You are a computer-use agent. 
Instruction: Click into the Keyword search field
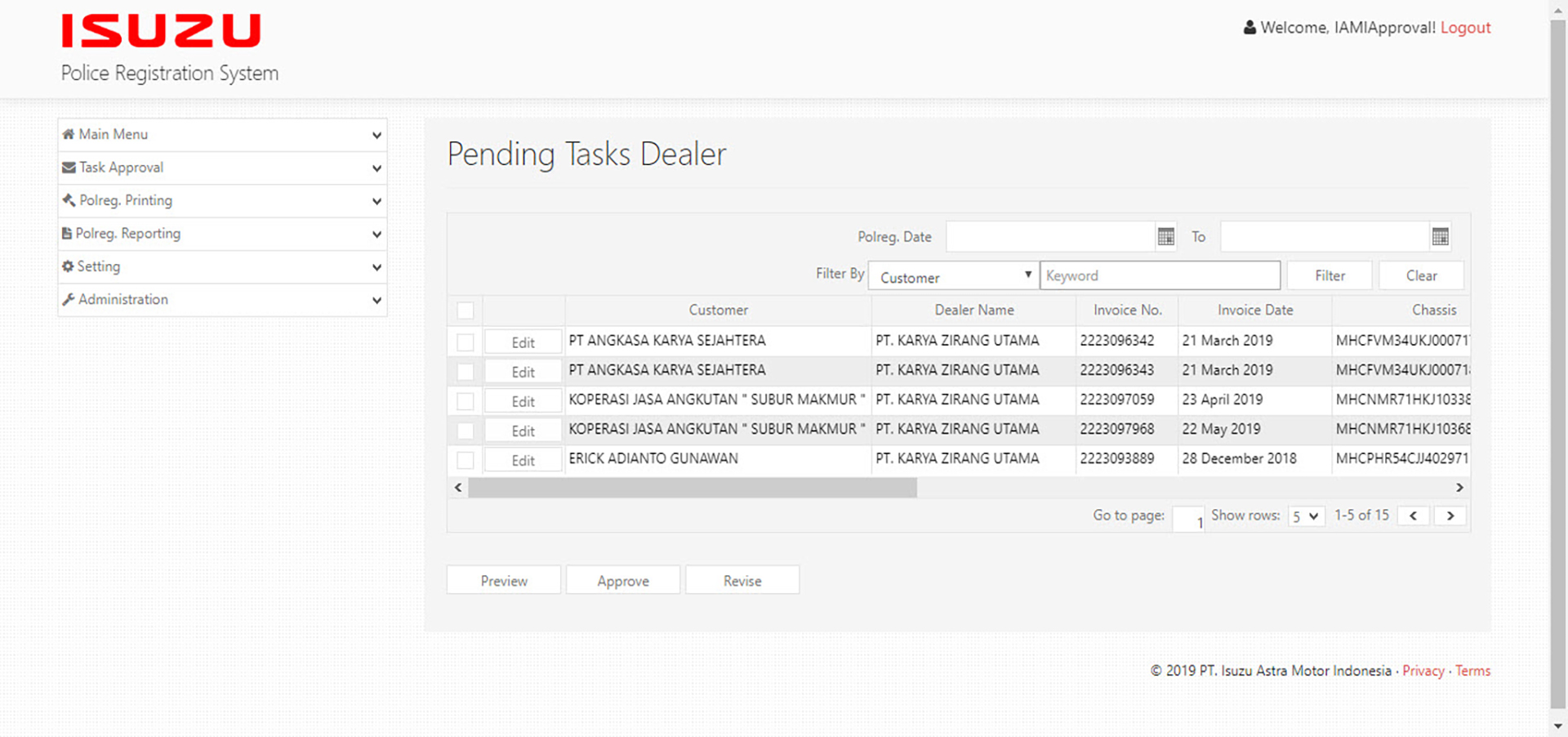tap(1160, 276)
